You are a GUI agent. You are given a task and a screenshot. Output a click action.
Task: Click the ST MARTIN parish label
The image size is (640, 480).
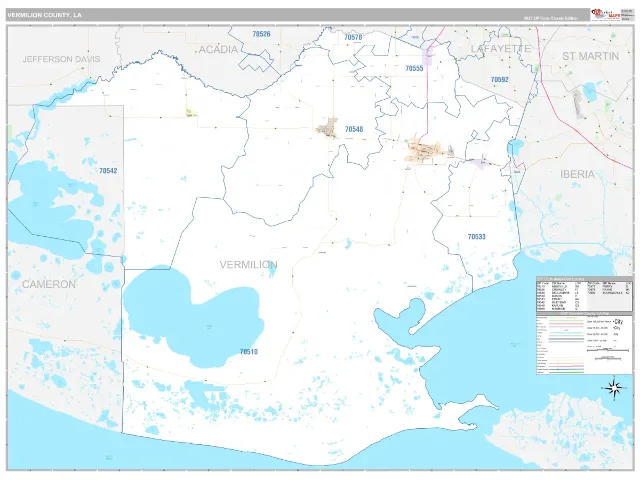pos(591,56)
